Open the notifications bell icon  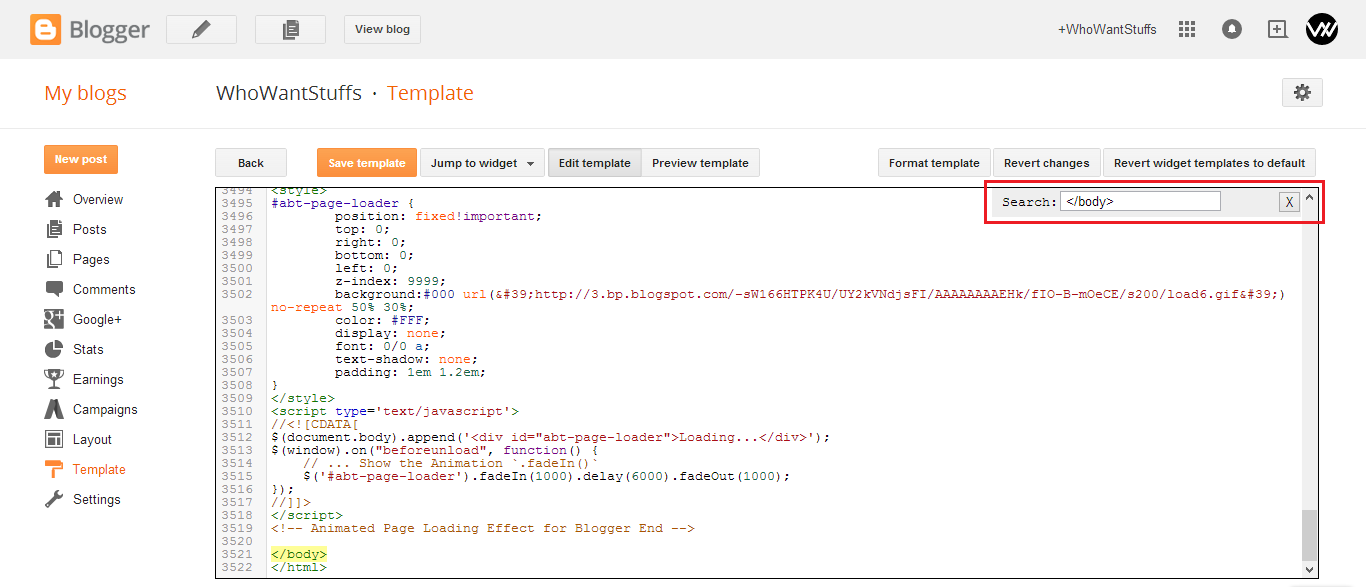click(x=1232, y=29)
